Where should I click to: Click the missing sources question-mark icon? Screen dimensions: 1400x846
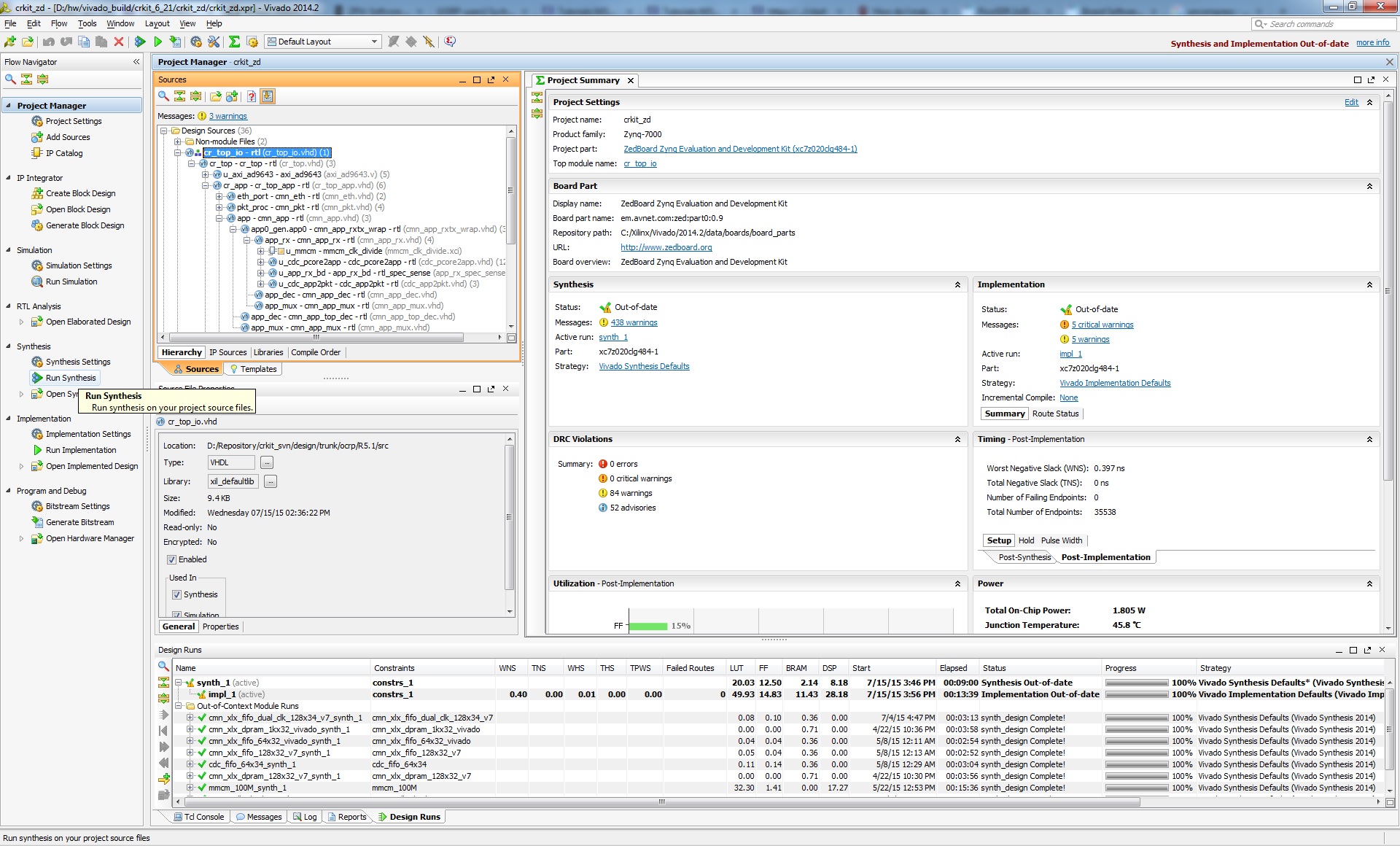pyautogui.click(x=252, y=96)
